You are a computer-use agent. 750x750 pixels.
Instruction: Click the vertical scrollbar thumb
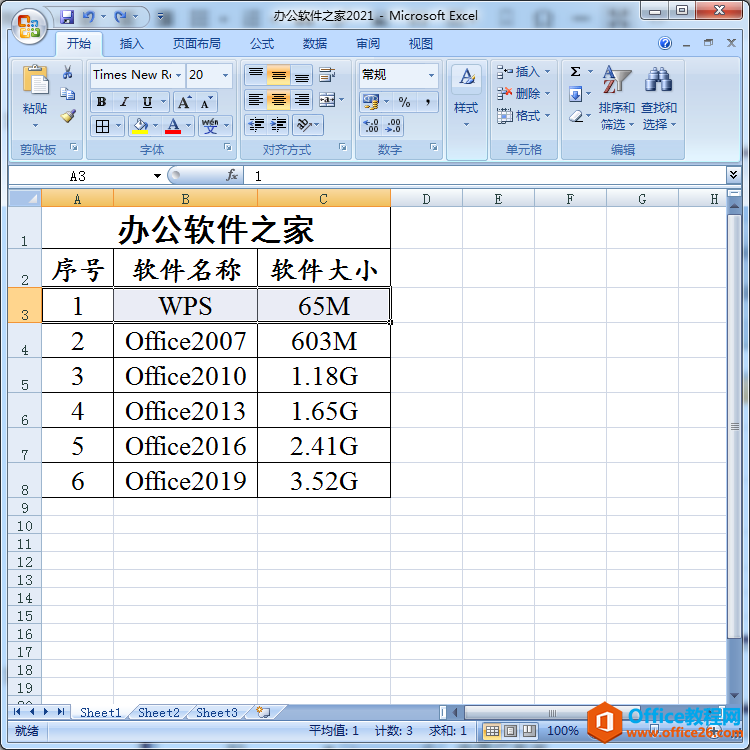[734, 426]
